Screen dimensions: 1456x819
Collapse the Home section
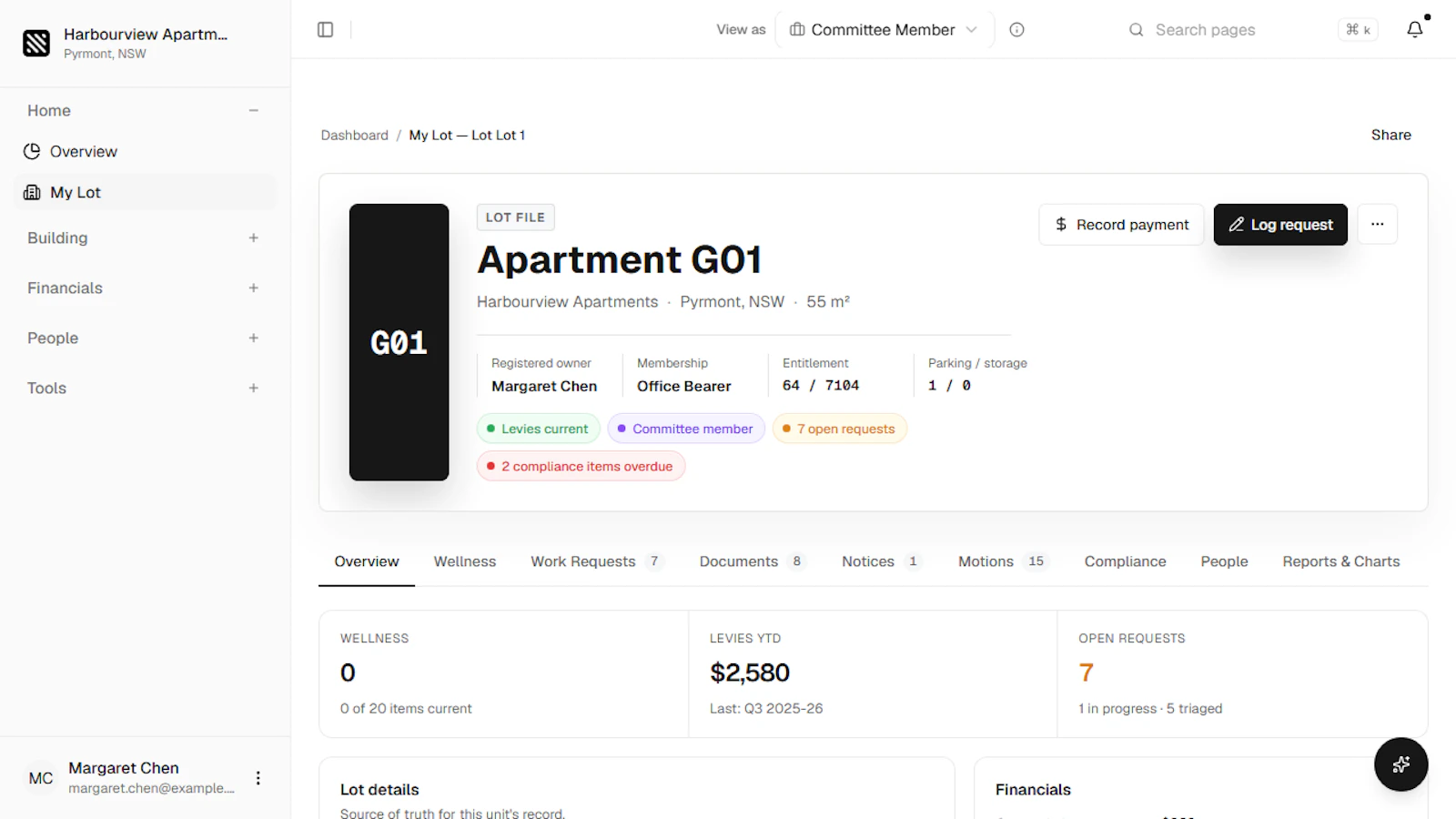[x=254, y=110]
